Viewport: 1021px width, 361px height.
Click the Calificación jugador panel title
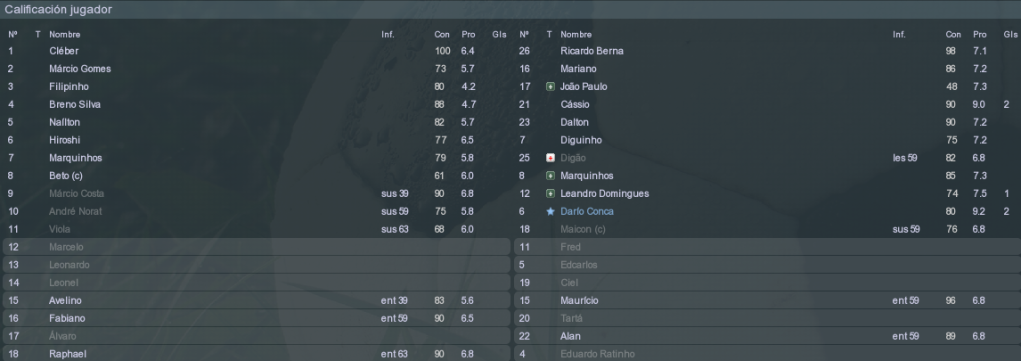(58, 10)
